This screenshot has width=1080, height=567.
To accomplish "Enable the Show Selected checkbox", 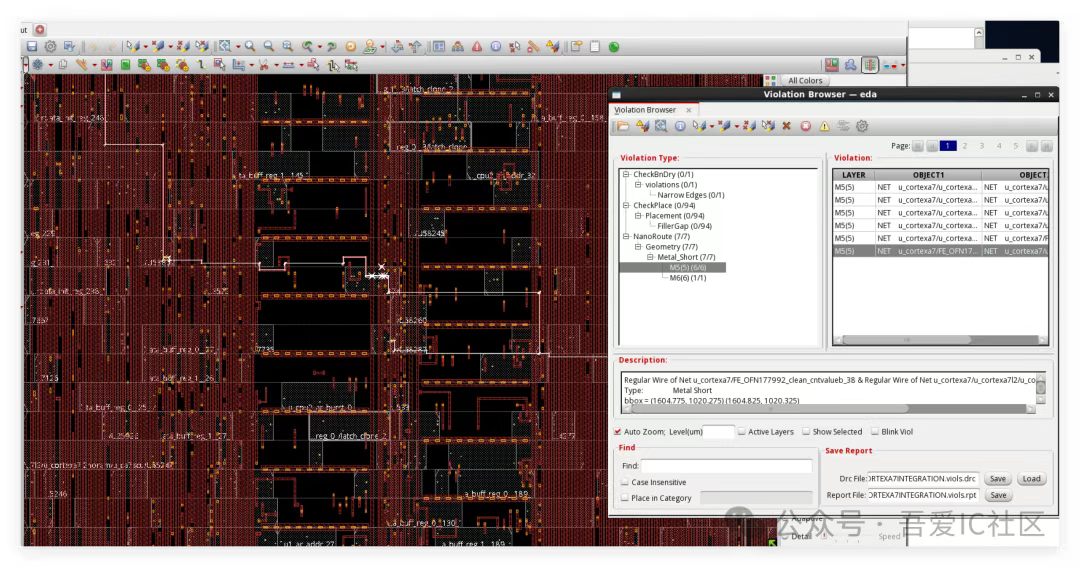I will (x=806, y=432).
